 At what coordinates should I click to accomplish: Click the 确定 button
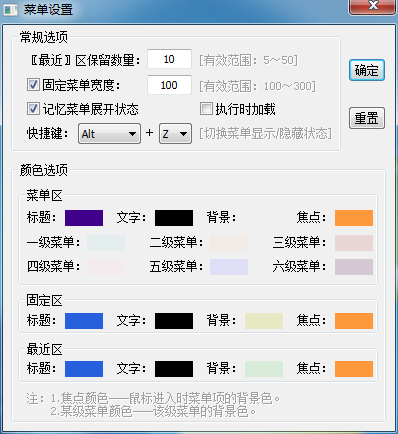pos(367,70)
